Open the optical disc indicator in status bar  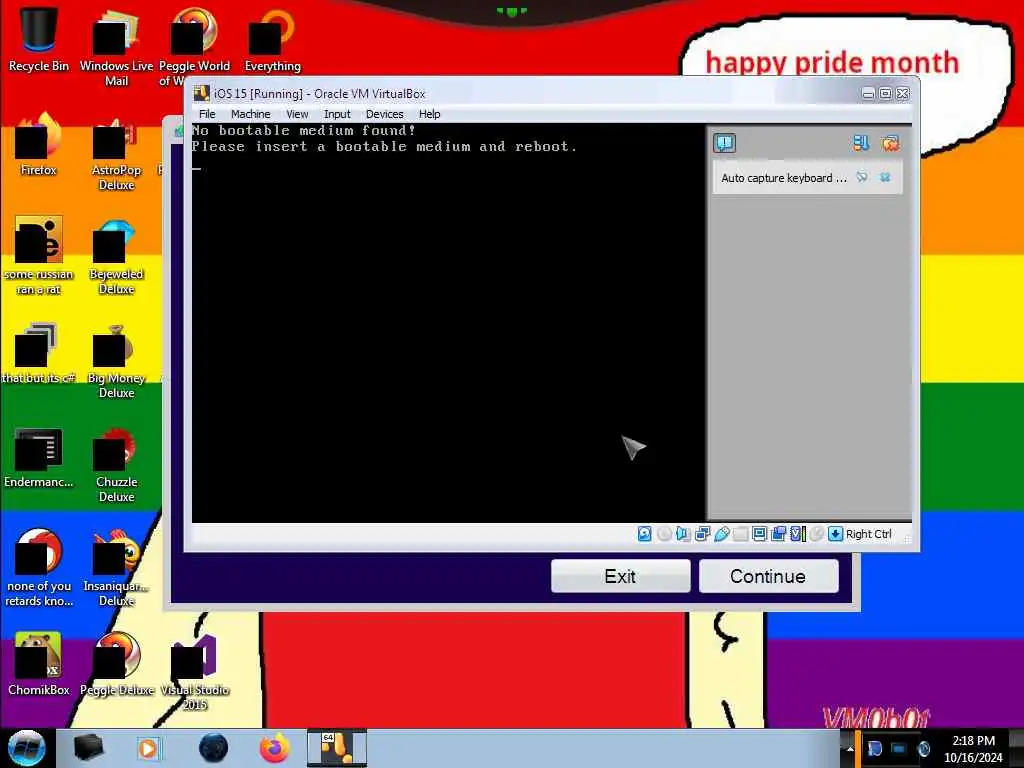[x=664, y=534]
